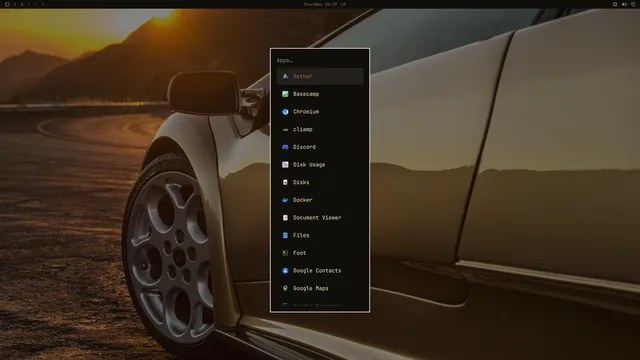Click the volume icon in top bar
The image size is (640, 360).
(624, 4)
